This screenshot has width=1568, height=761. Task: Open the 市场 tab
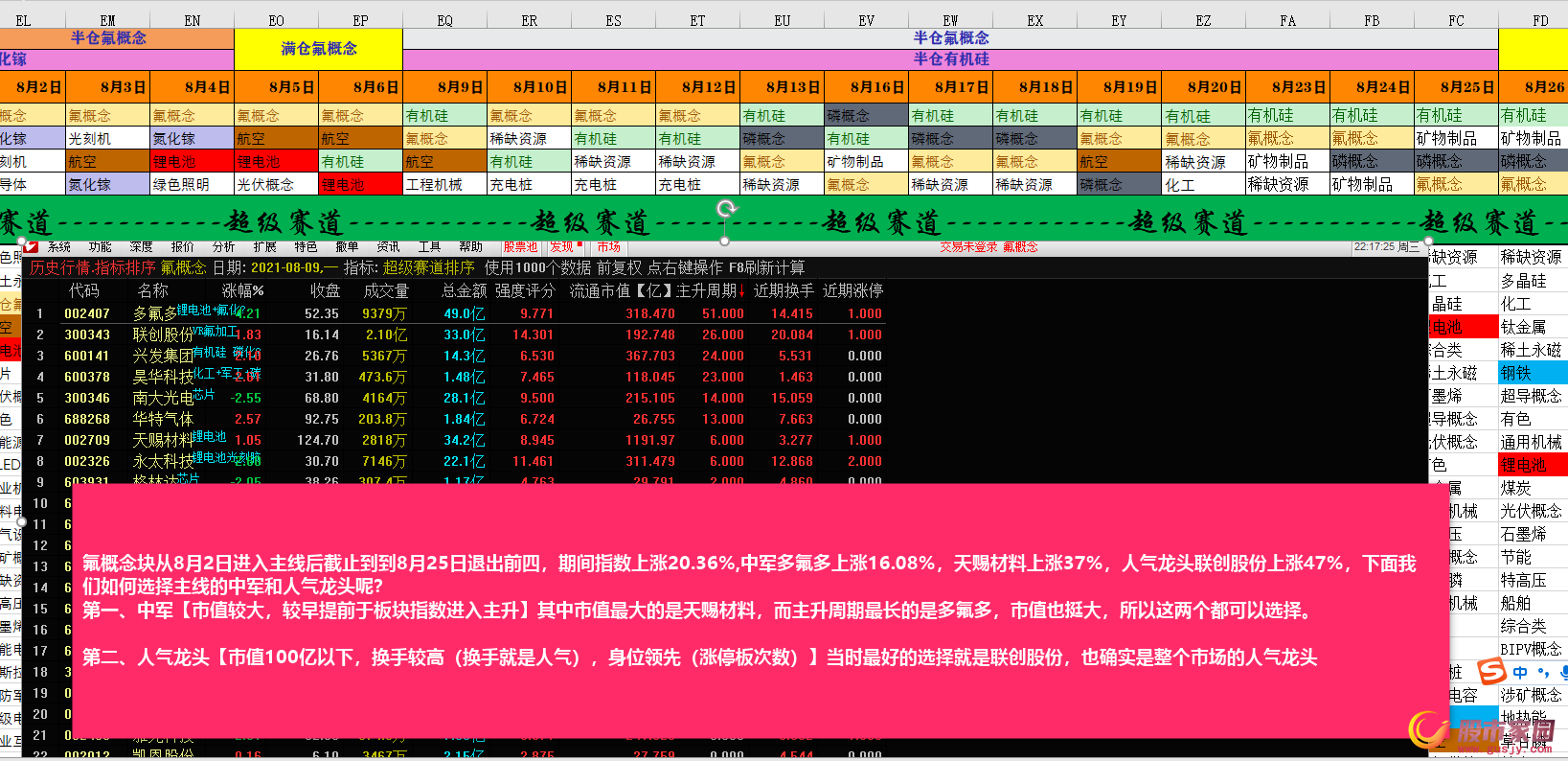(x=608, y=247)
